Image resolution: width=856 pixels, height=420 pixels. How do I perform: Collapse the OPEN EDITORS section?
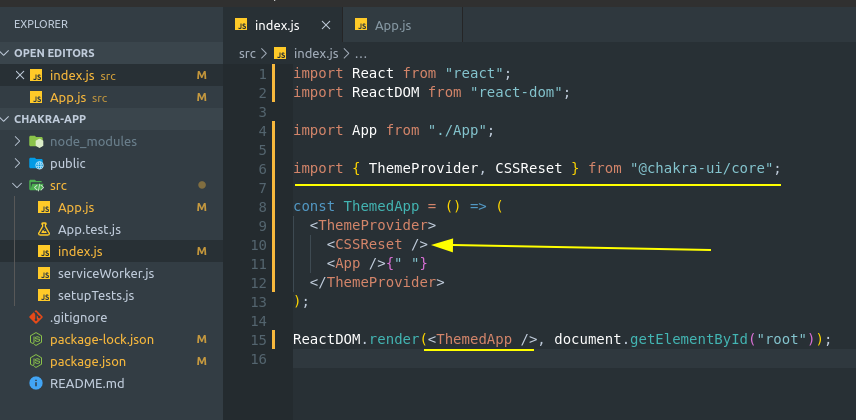[x=111, y=53]
